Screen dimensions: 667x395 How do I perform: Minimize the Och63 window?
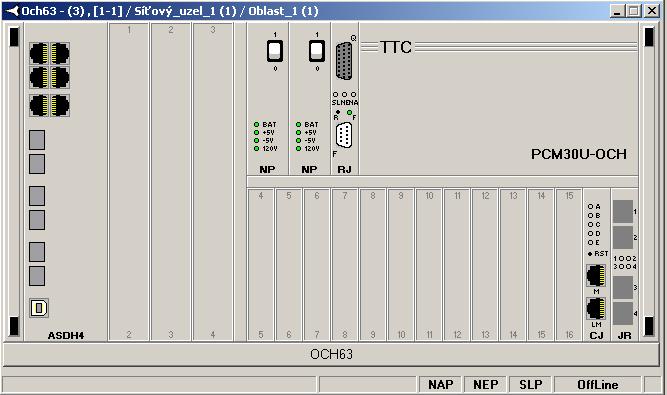[617, 11]
